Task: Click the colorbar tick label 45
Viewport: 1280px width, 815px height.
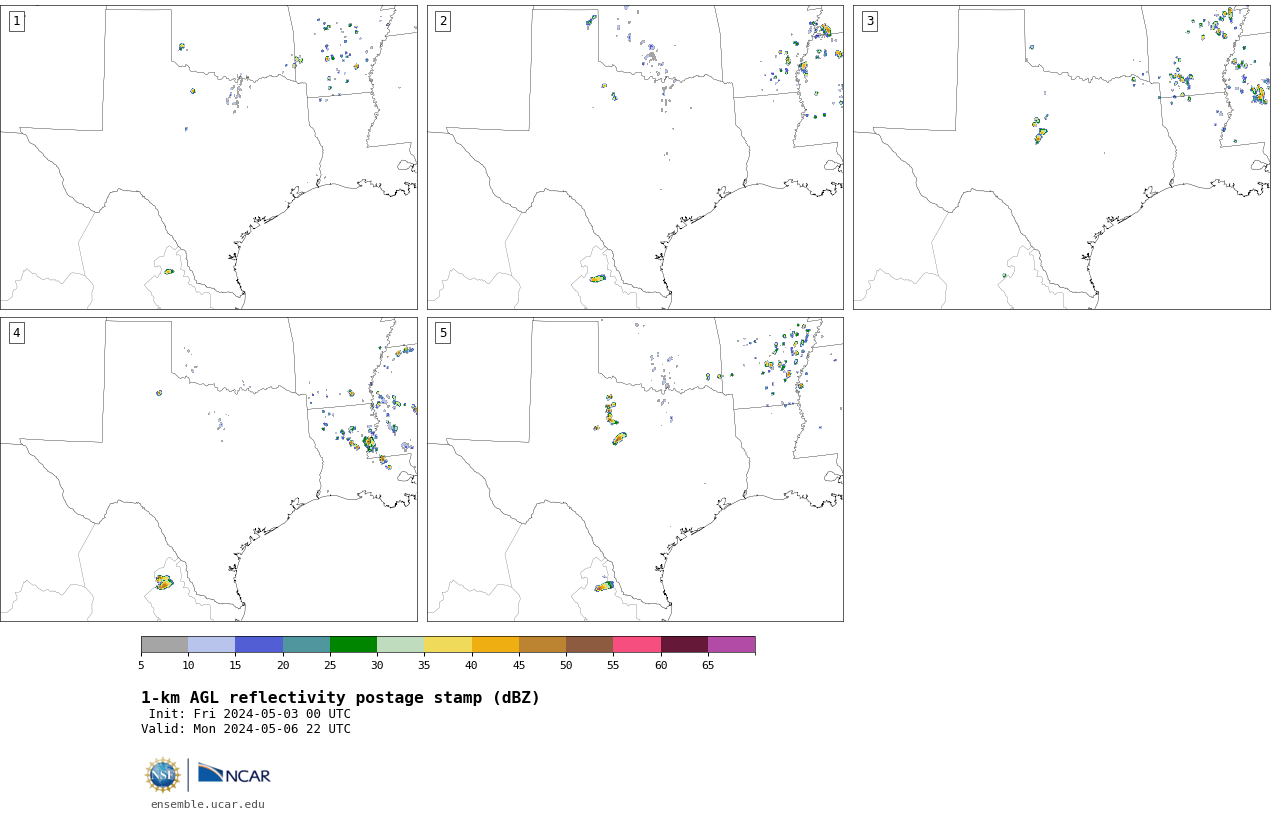Action: coord(519,665)
